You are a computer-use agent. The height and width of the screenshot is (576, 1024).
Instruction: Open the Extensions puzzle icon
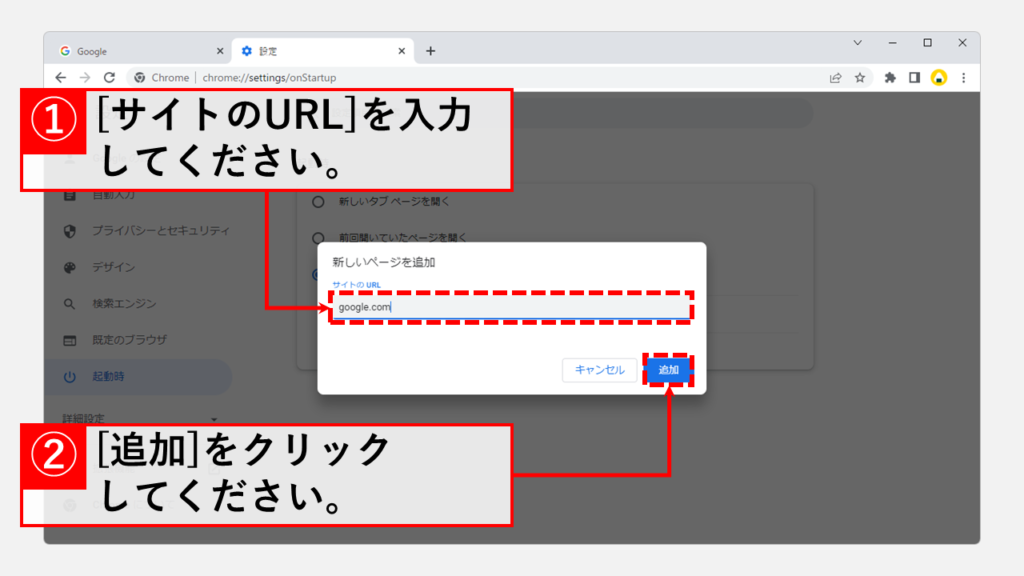[890, 77]
